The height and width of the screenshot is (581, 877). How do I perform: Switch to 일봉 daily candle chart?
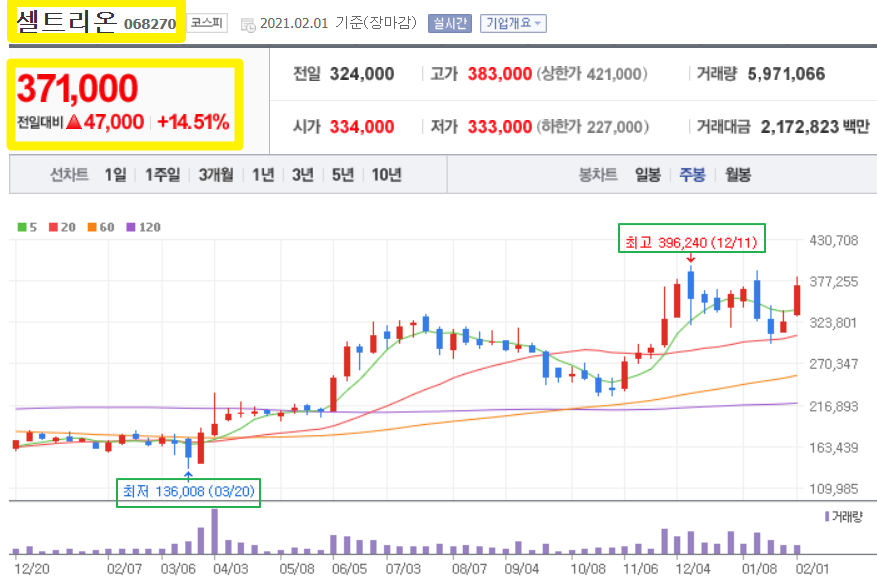click(648, 175)
